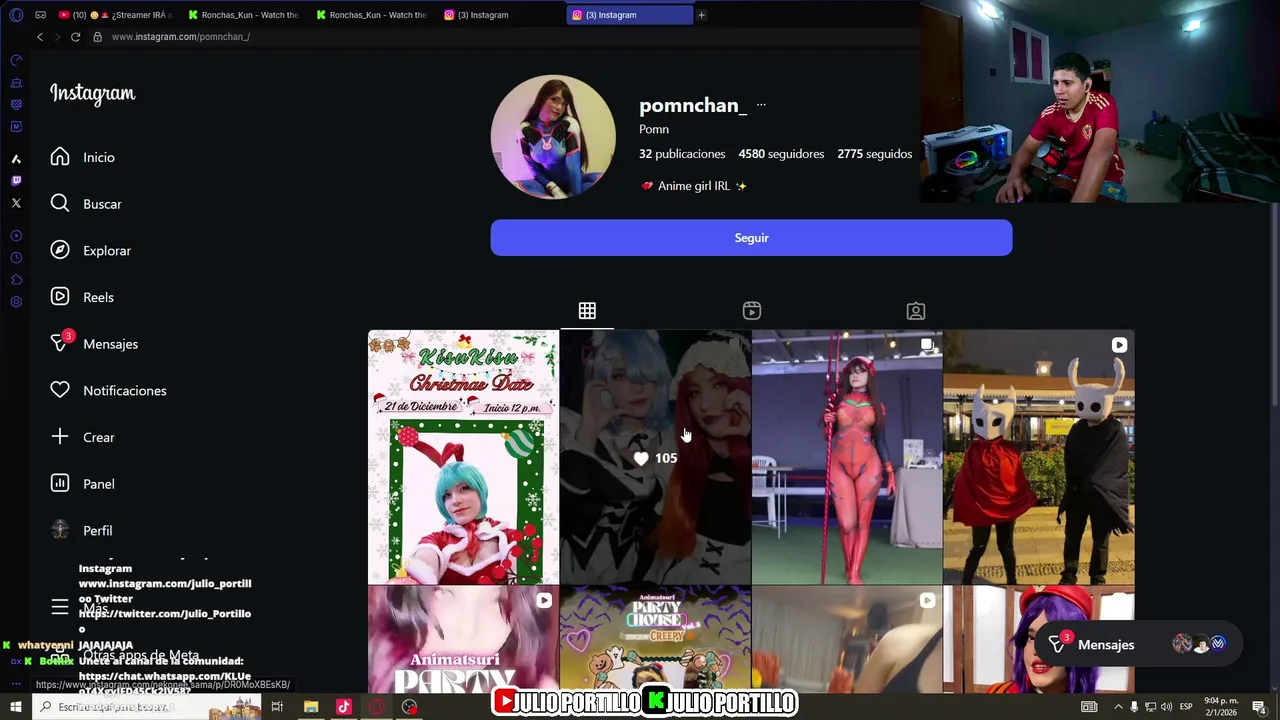Click the browser forward arrow
This screenshot has height=720, width=1280.
57,37
